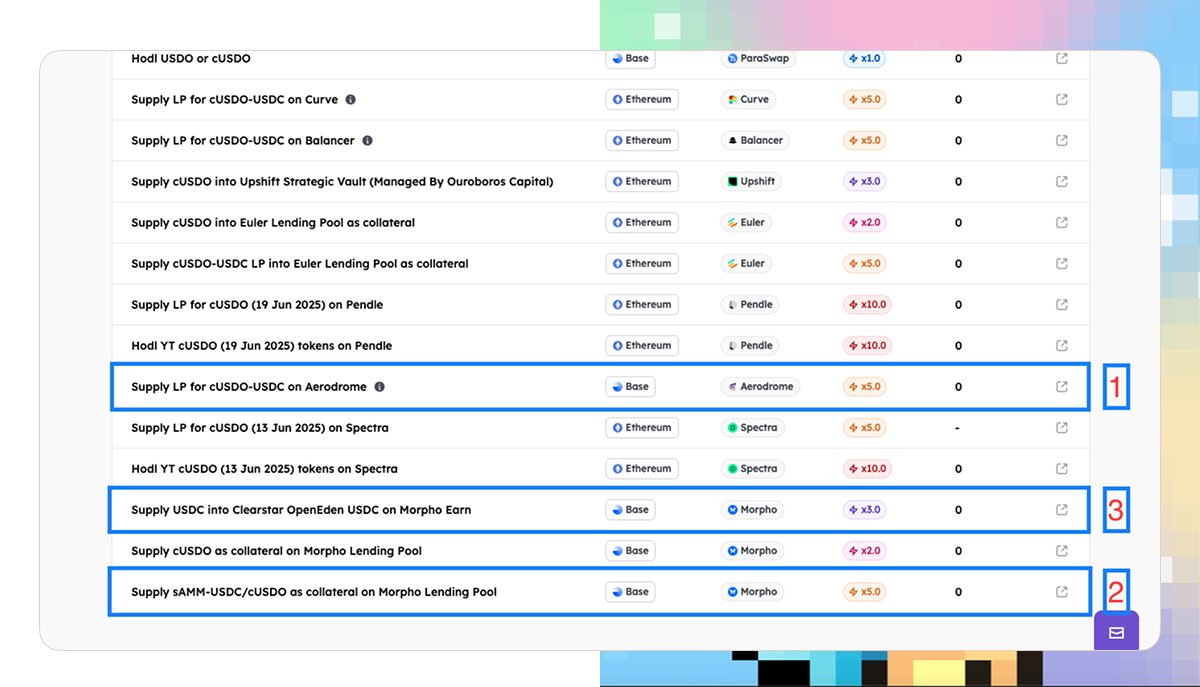Screen dimensions: 1200x687
Task: Click the Aerodrome protocol badge
Action: 760,386
